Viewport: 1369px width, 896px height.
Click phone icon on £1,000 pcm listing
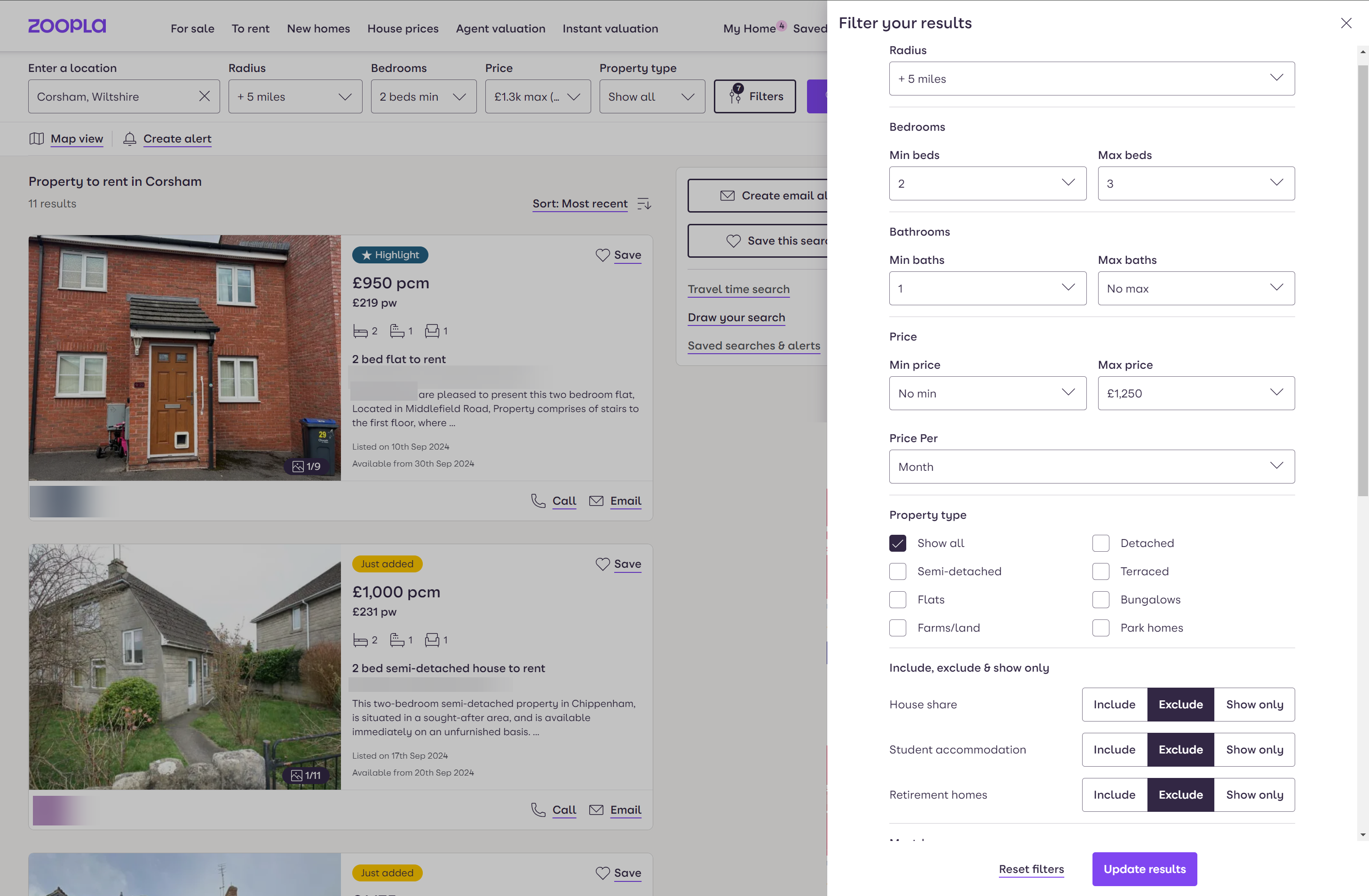click(x=538, y=809)
